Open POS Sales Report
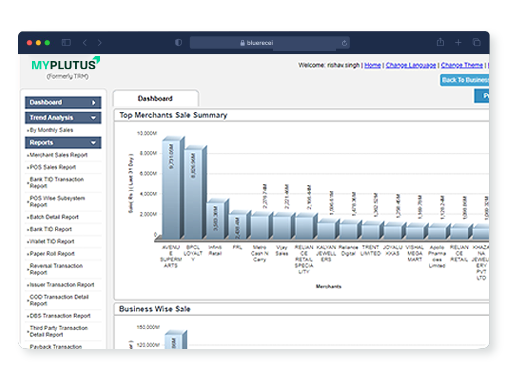This screenshot has height=386, width=513. coord(53,167)
